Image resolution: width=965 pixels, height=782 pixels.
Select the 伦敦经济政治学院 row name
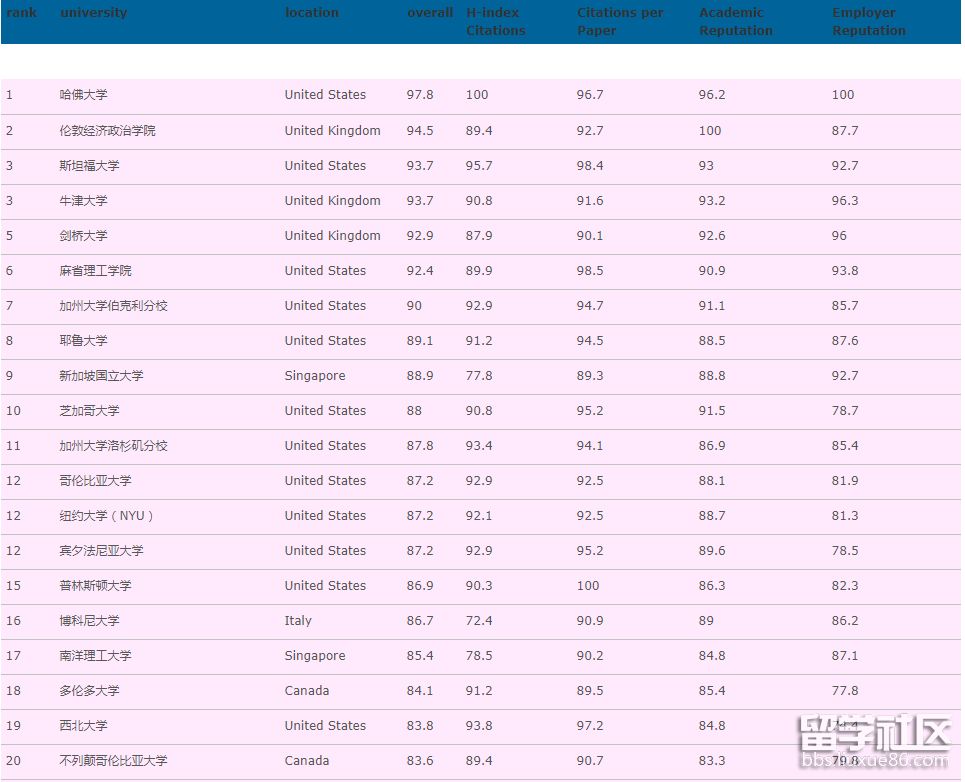pyautogui.click(x=107, y=131)
